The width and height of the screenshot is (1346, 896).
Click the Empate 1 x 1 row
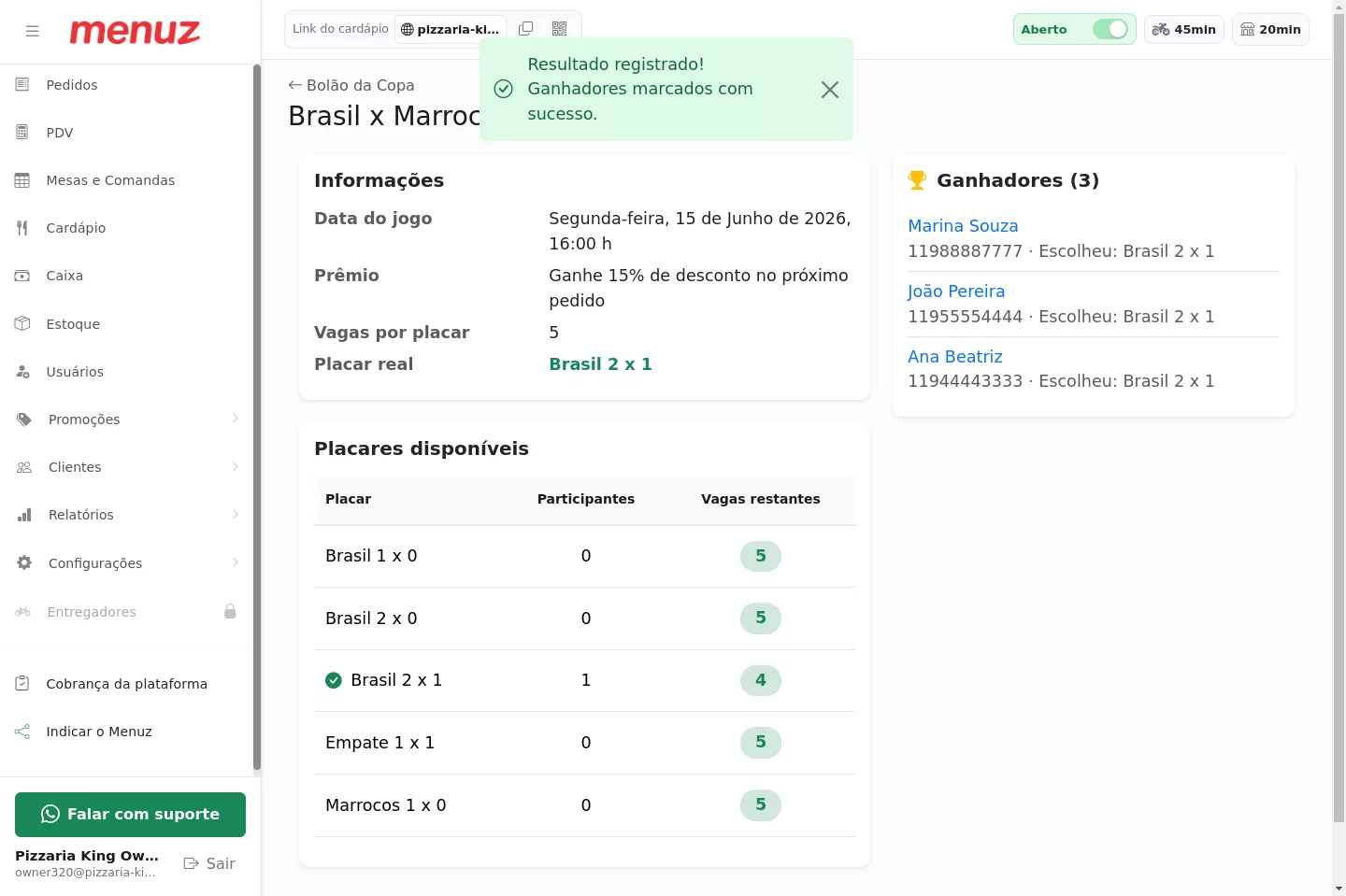coord(584,743)
